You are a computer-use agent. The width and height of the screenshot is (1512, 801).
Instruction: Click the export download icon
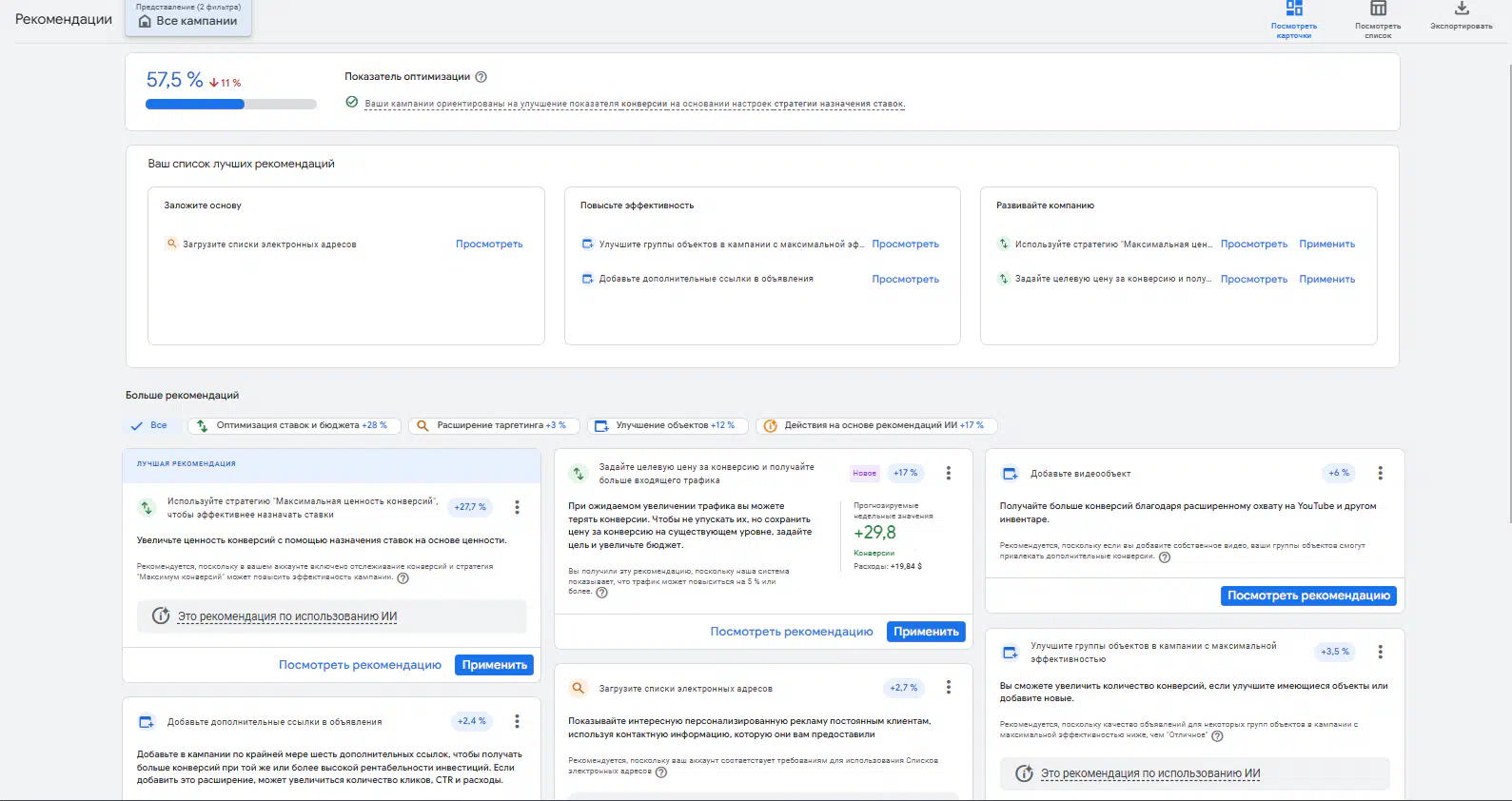[1462, 10]
